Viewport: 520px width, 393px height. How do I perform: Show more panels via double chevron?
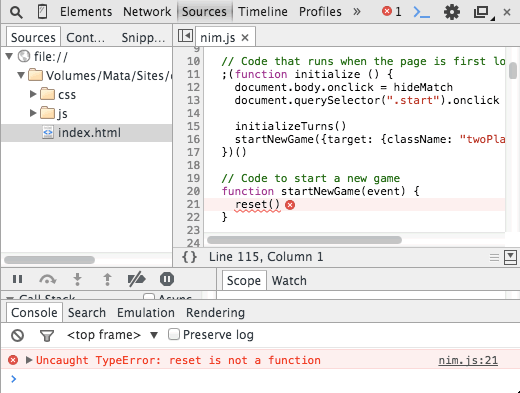[x=357, y=12]
